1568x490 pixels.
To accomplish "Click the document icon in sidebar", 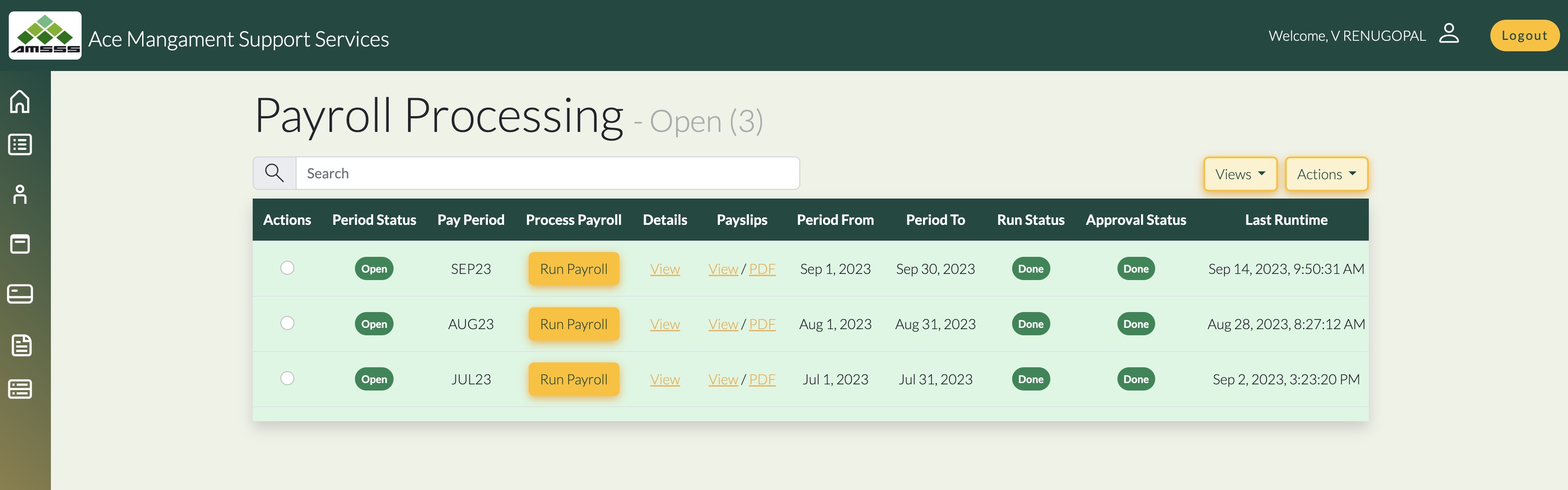I will click(x=21, y=345).
